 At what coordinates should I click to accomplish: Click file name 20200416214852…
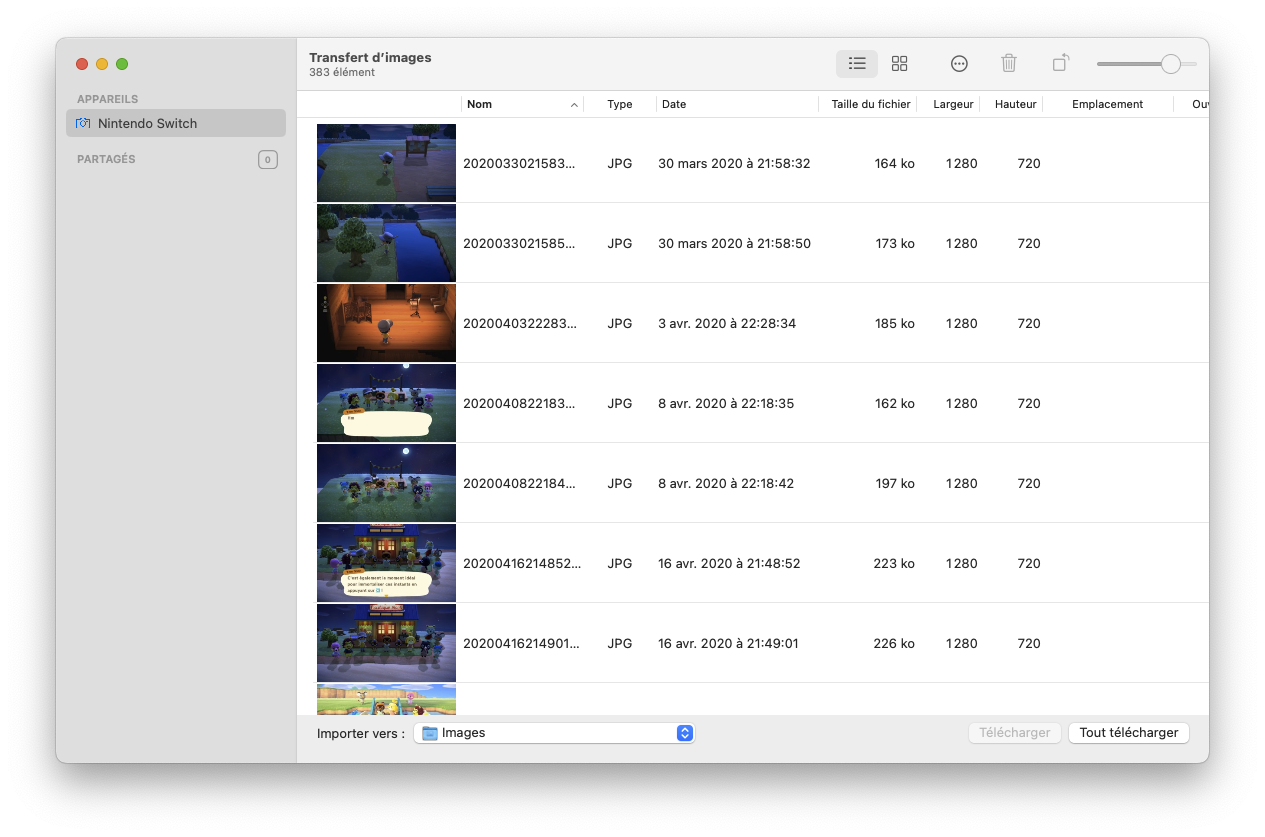click(522, 563)
